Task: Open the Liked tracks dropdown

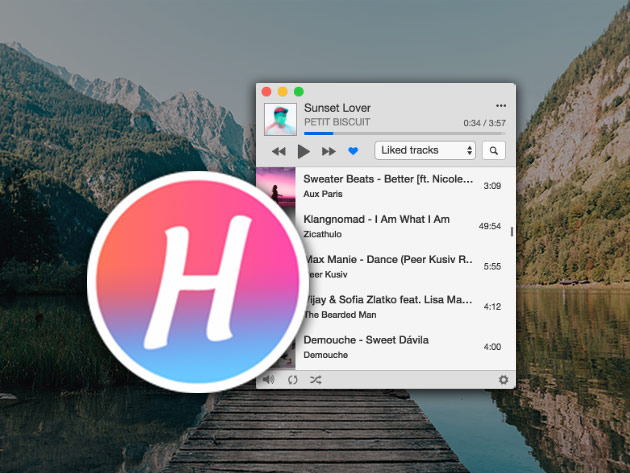Action: click(425, 150)
